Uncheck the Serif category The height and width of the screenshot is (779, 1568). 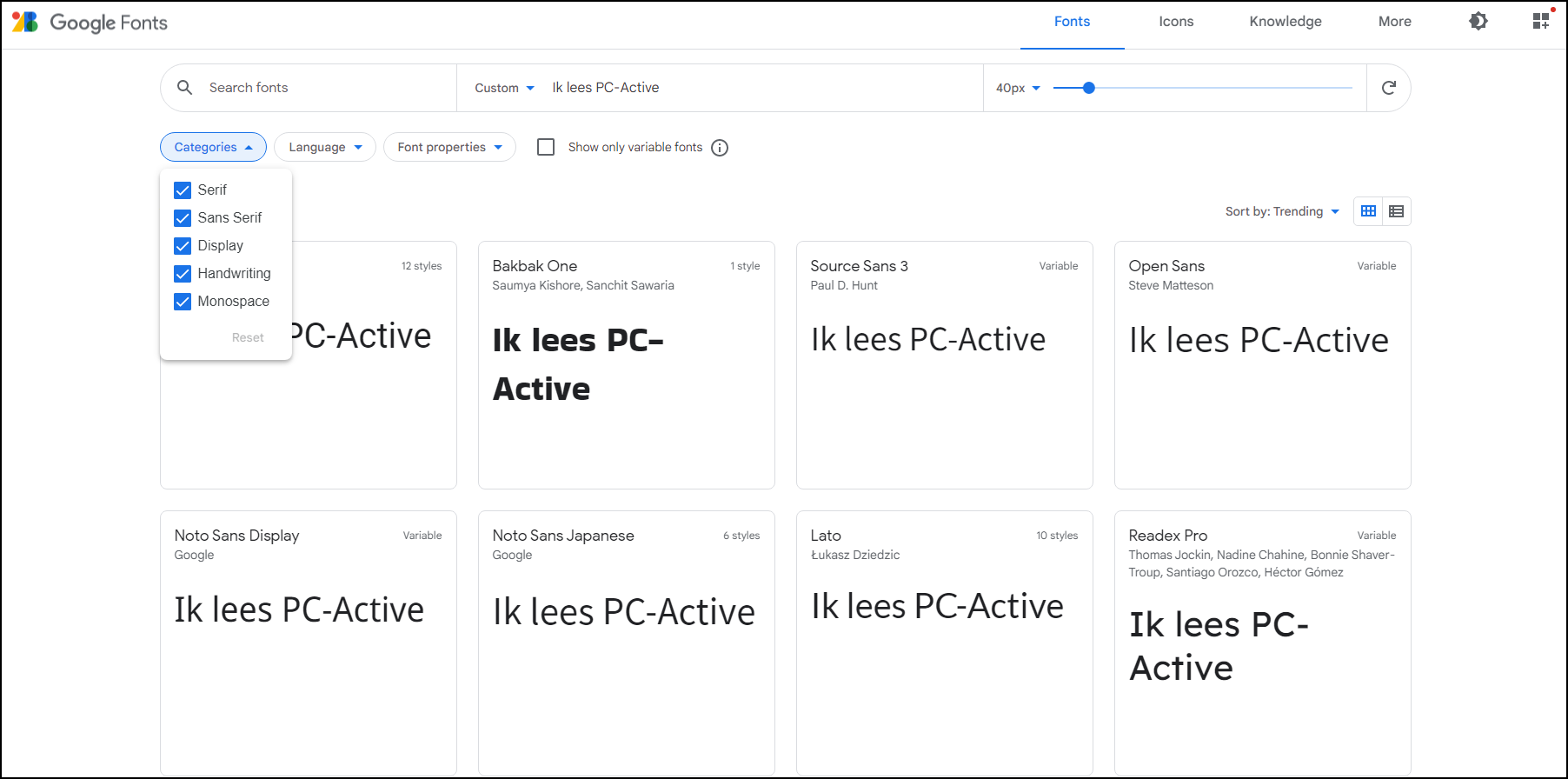pyautogui.click(x=183, y=190)
